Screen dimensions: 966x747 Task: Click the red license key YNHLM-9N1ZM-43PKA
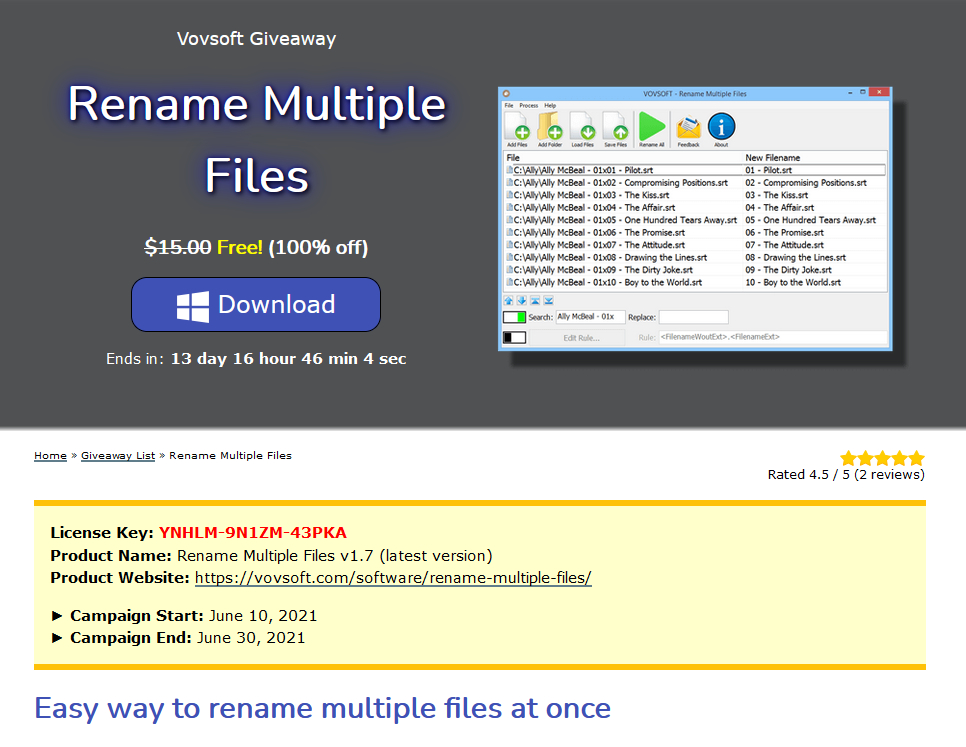pos(253,533)
